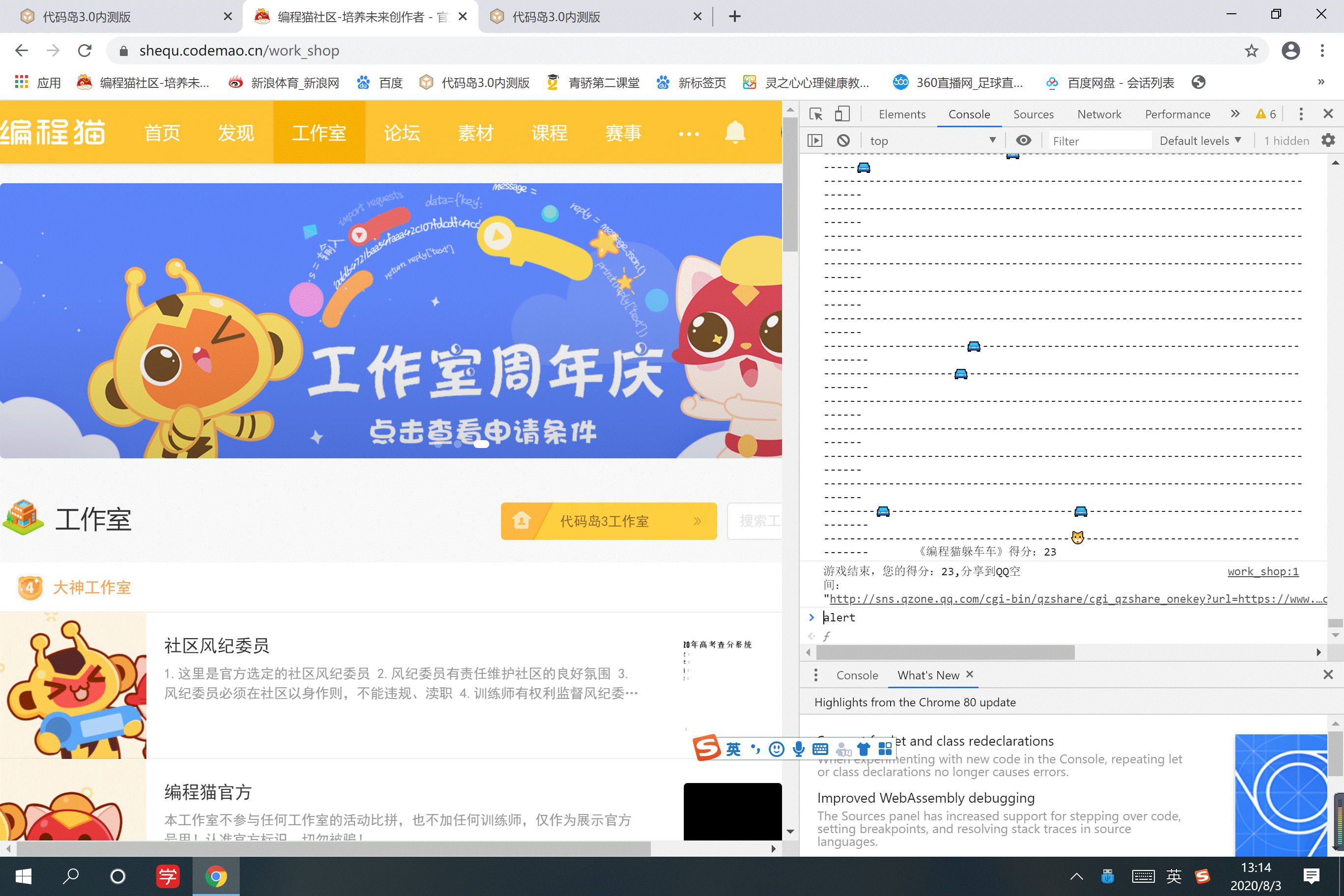Toggle the live expression eye icon
The image size is (1344, 896).
pos(1023,140)
